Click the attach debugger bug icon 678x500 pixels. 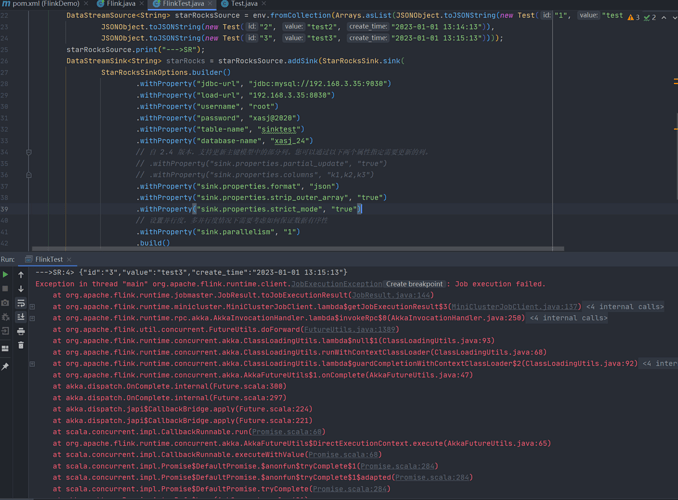pyautogui.click(x=5, y=317)
